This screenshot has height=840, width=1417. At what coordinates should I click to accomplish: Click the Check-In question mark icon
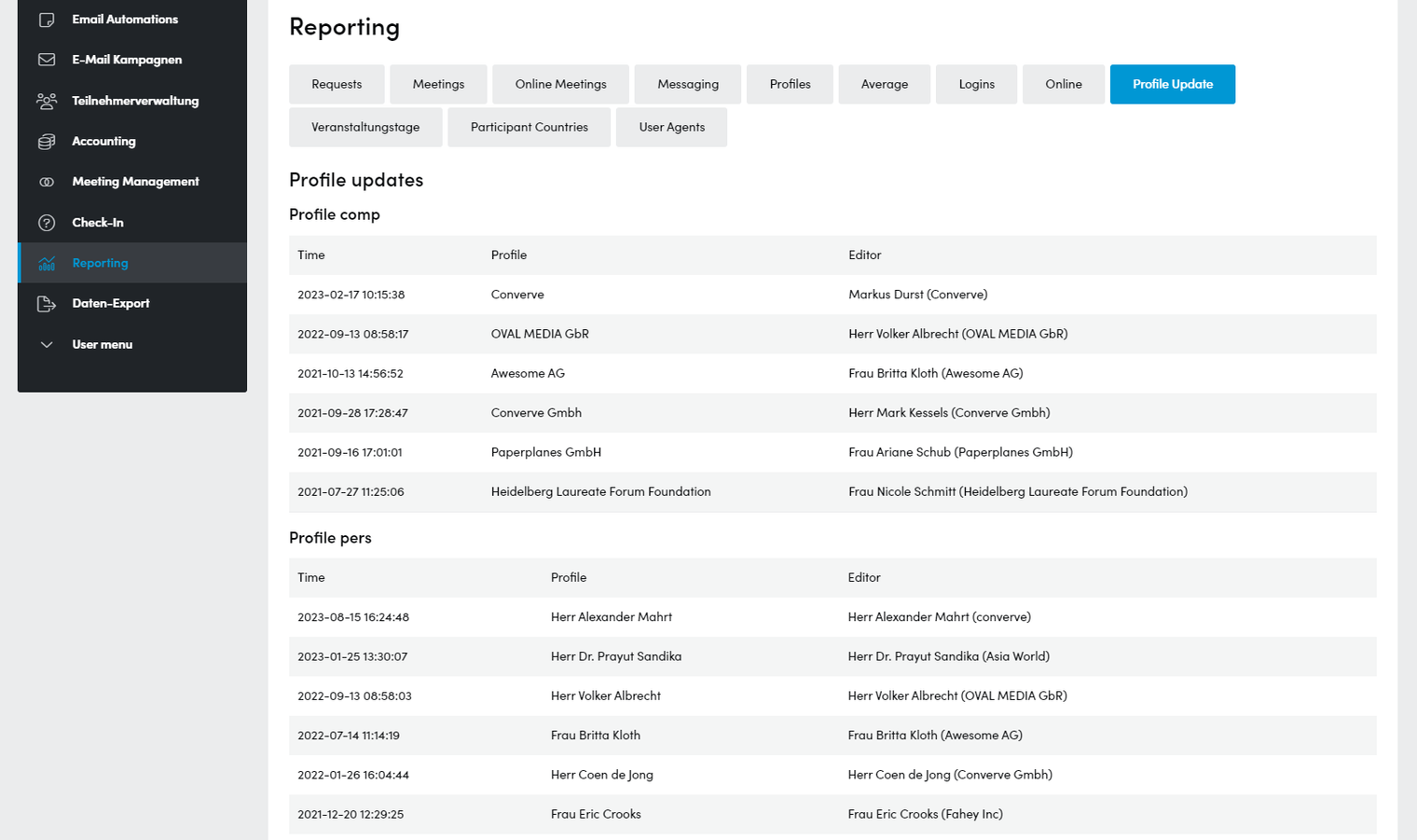[x=47, y=223]
